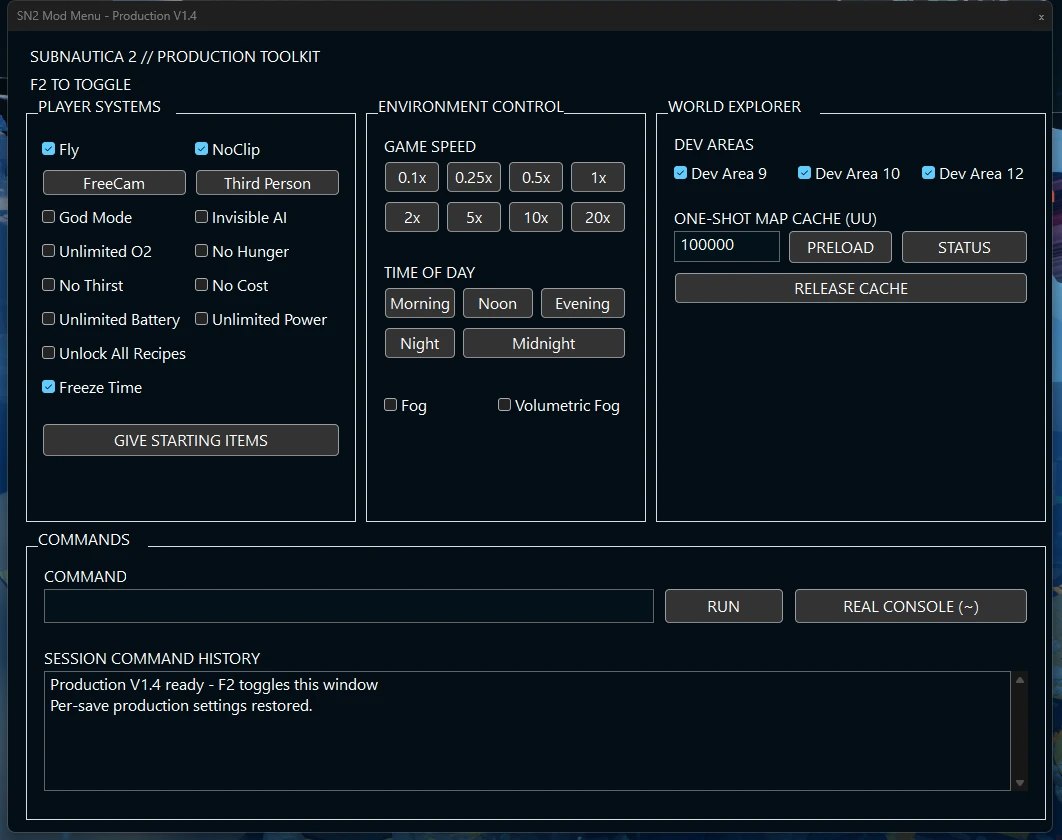Viewport: 1062px width, 840px height.
Task: Set game speed to 20x
Action: 597,217
